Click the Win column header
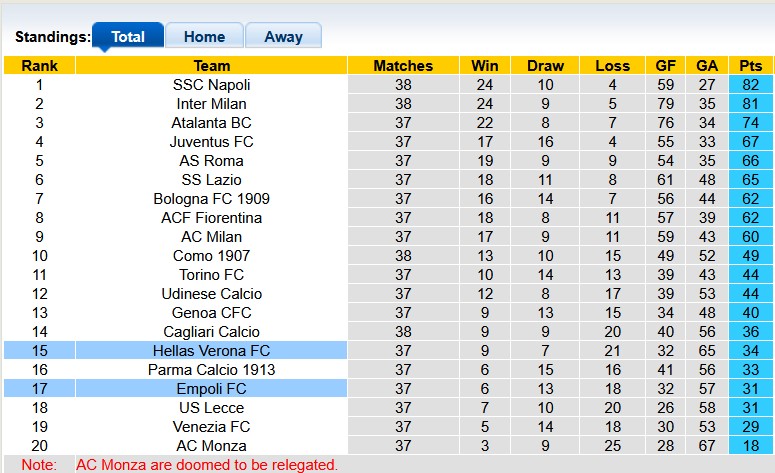This screenshot has width=775, height=473. click(x=485, y=66)
